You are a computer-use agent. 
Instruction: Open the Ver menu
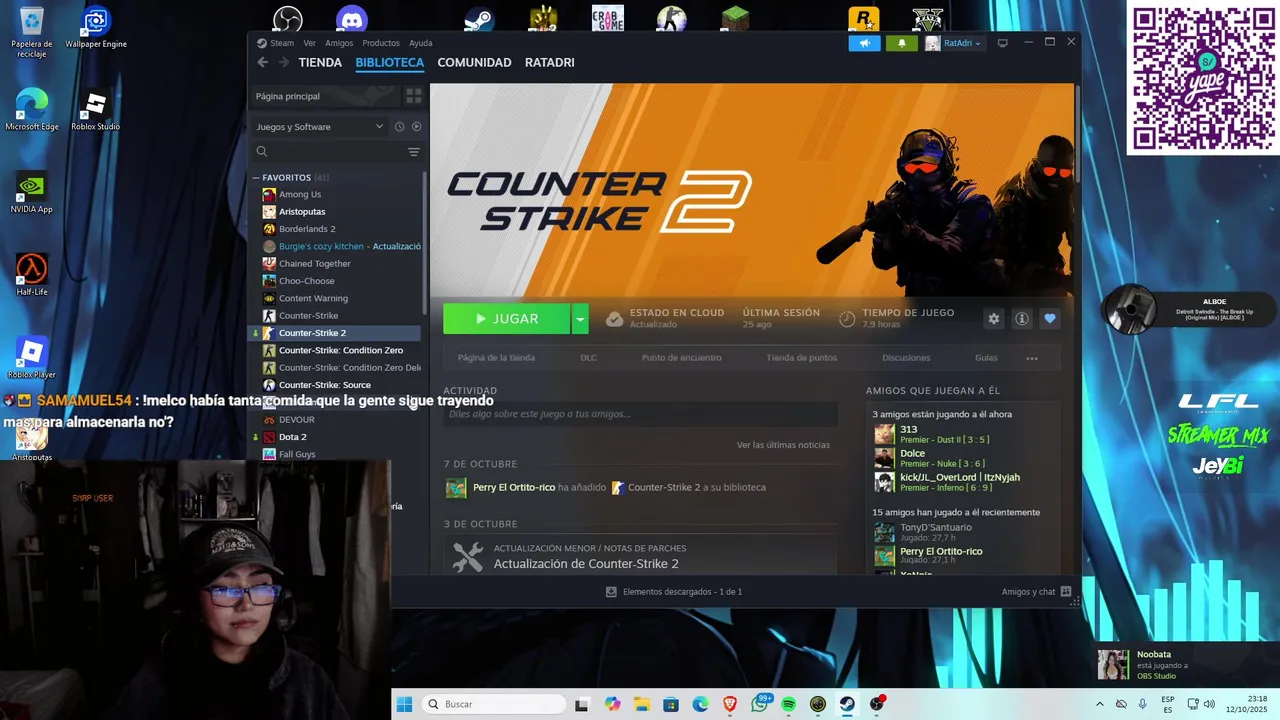pos(309,43)
